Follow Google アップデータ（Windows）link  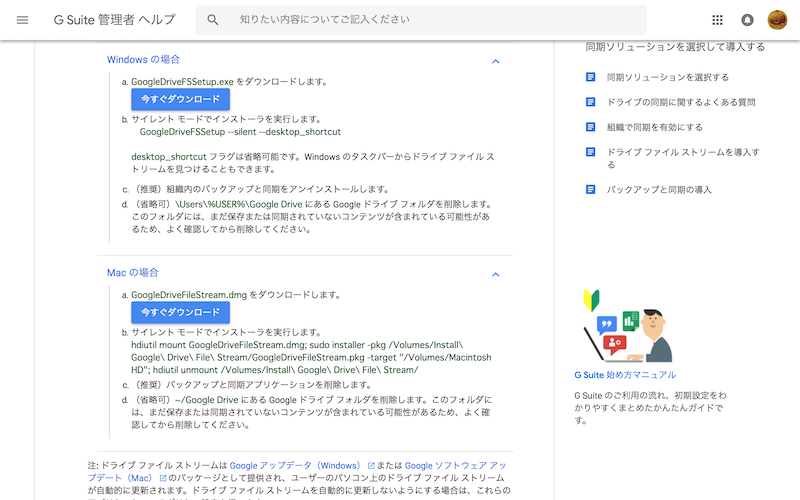(295, 466)
